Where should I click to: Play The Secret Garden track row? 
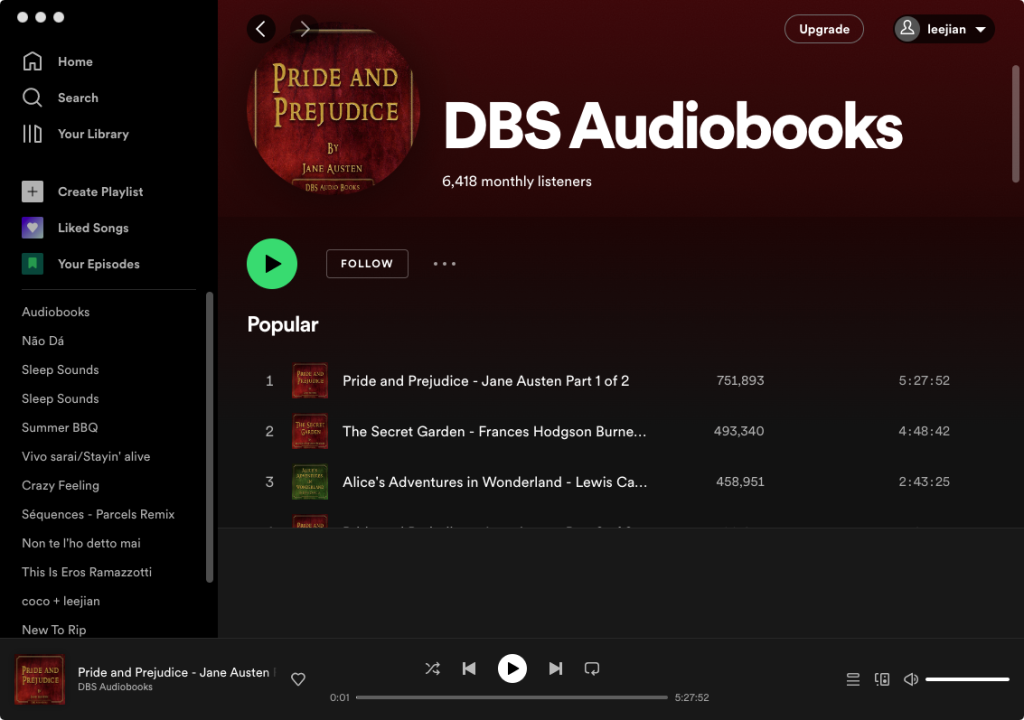point(494,432)
